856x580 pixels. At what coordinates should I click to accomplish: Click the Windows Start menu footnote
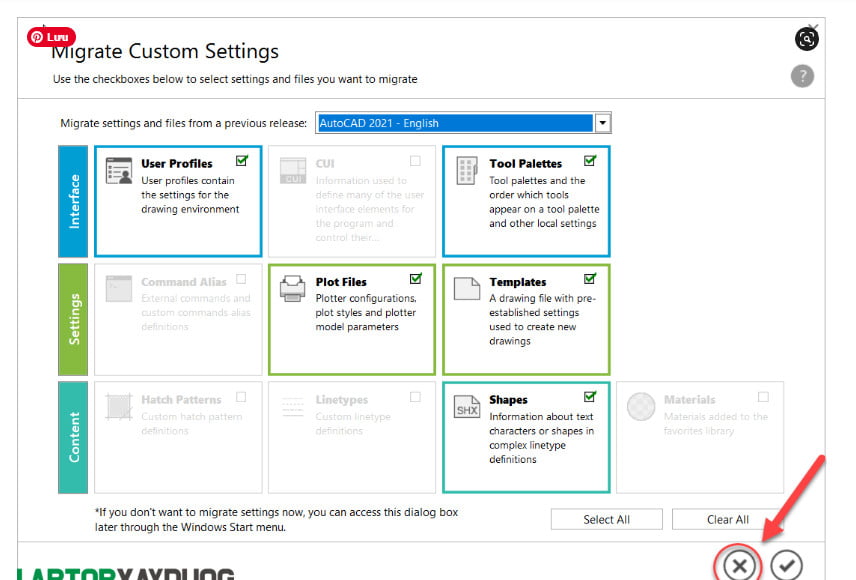click(x=276, y=519)
